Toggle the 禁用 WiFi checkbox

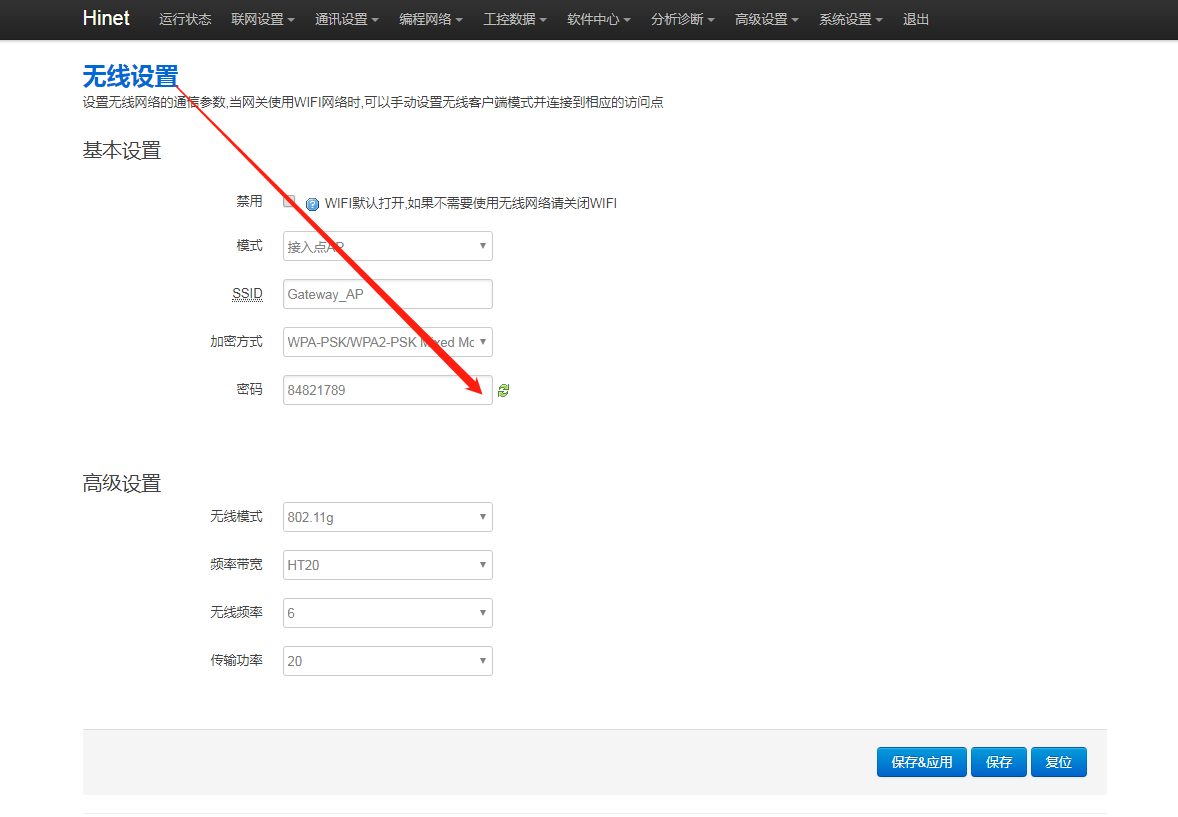[x=290, y=201]
